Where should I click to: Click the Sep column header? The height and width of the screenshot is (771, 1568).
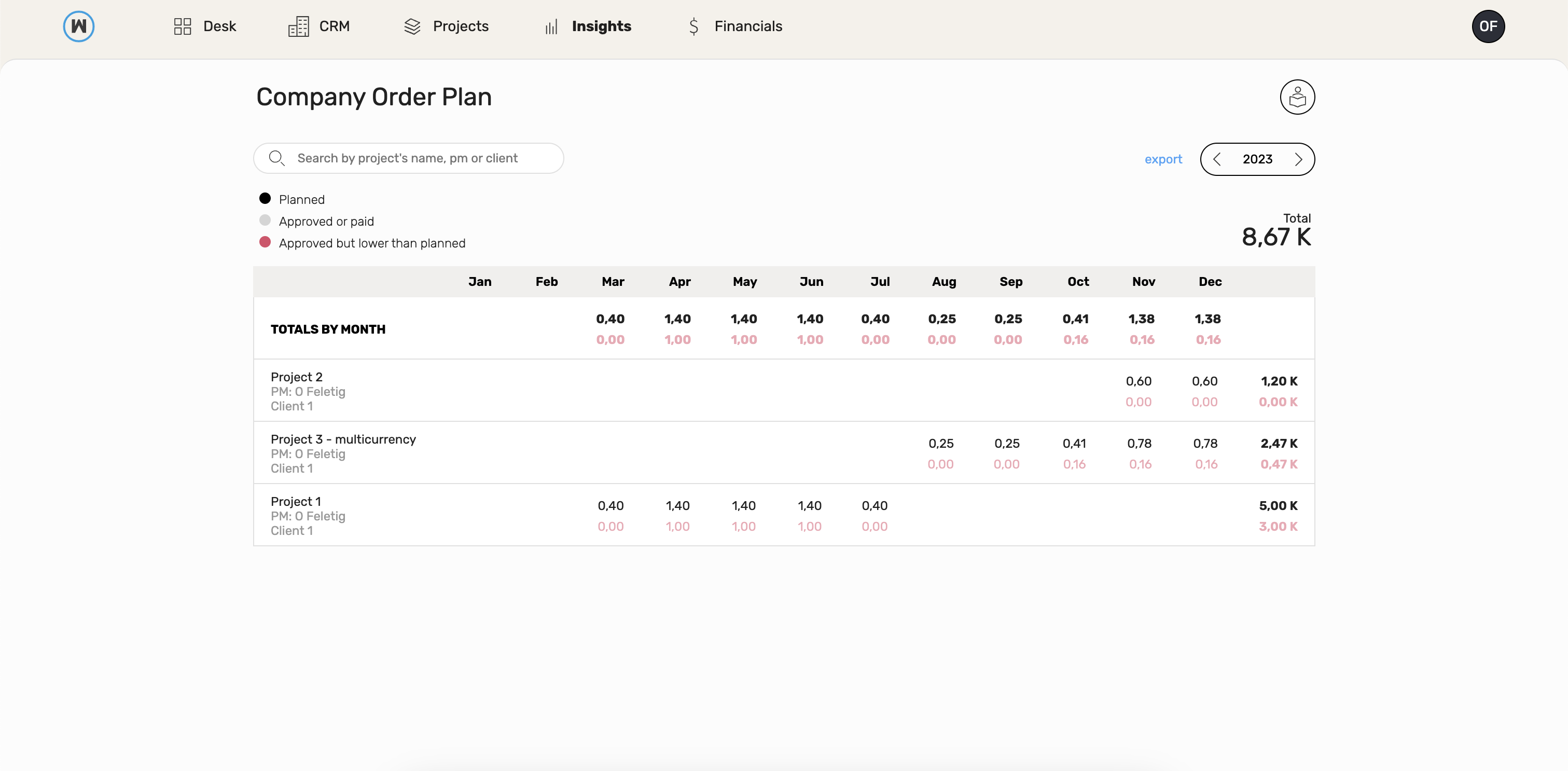(1011, 281)
